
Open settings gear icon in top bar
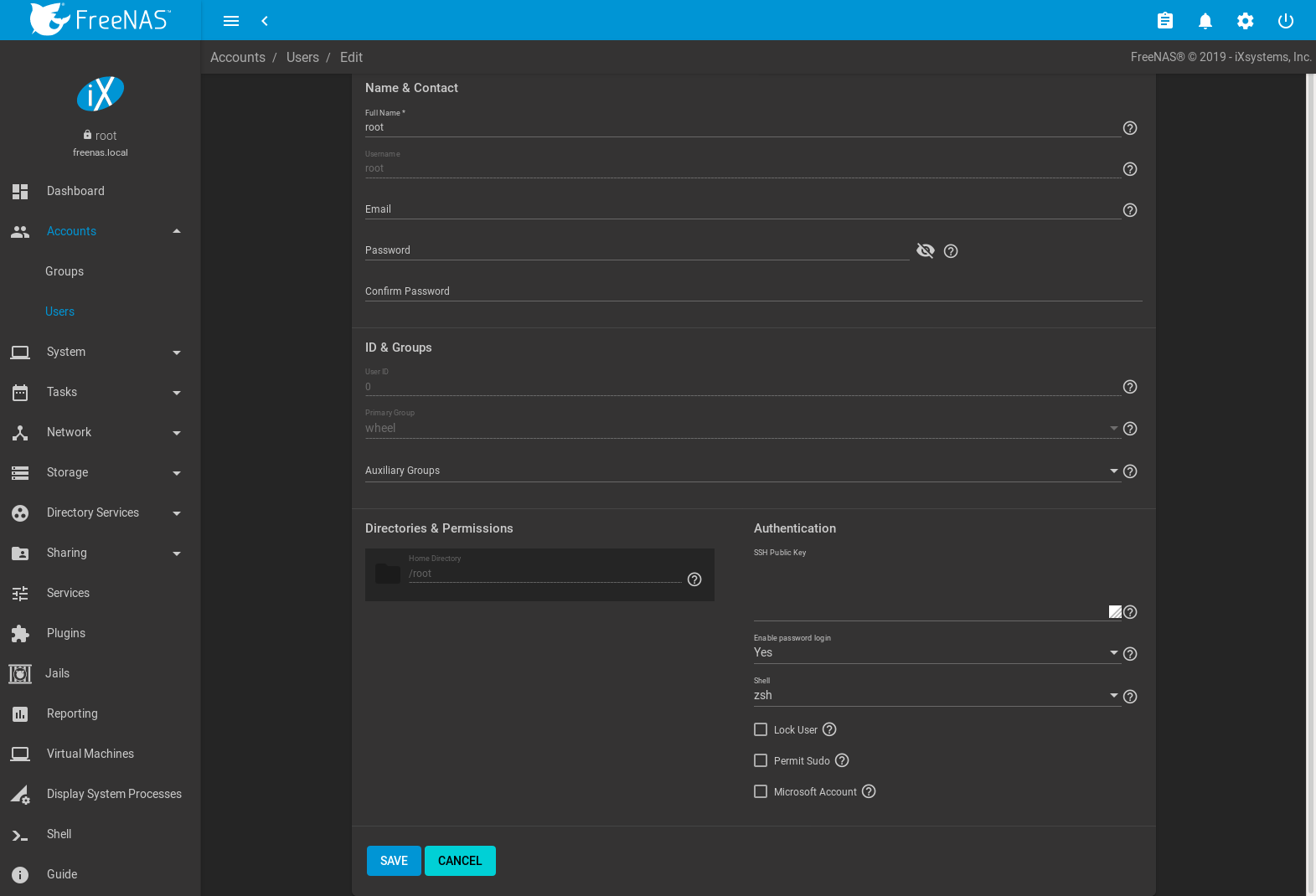tap(1246, 21)
